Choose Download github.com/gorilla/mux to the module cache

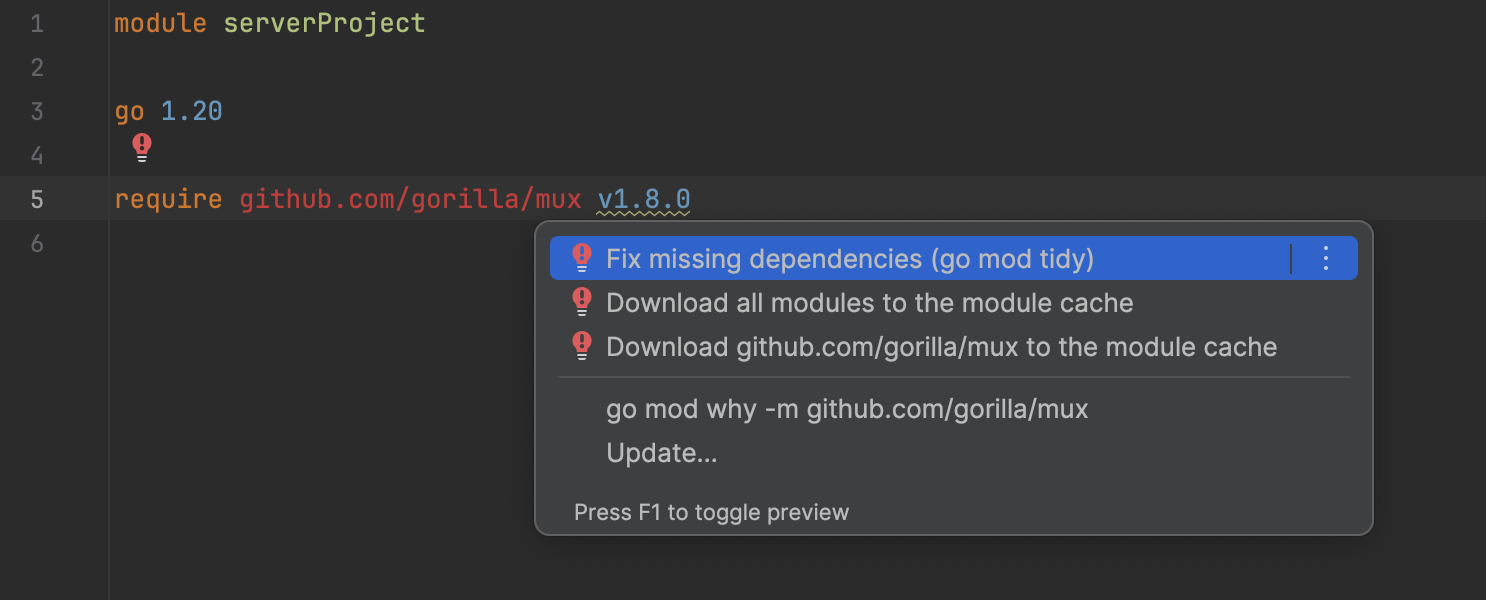[941, 346]
